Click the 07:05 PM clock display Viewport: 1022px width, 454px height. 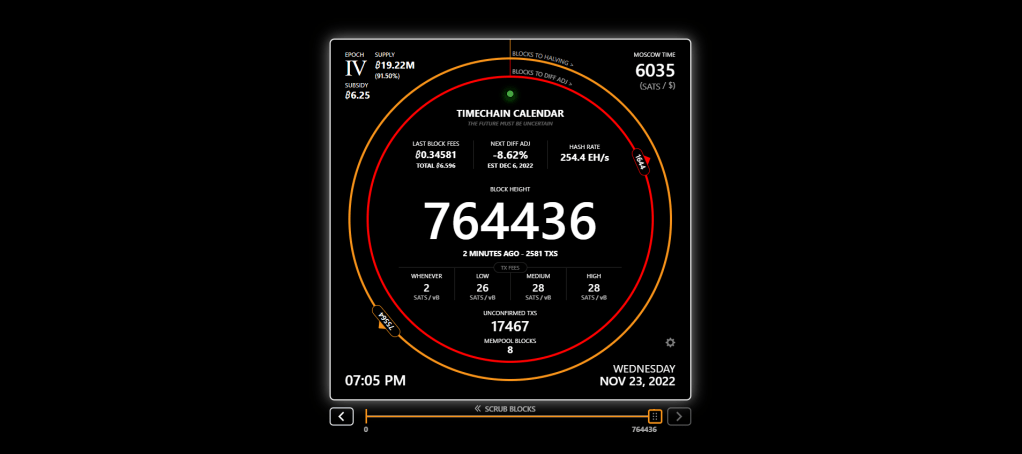click(375, 380)
